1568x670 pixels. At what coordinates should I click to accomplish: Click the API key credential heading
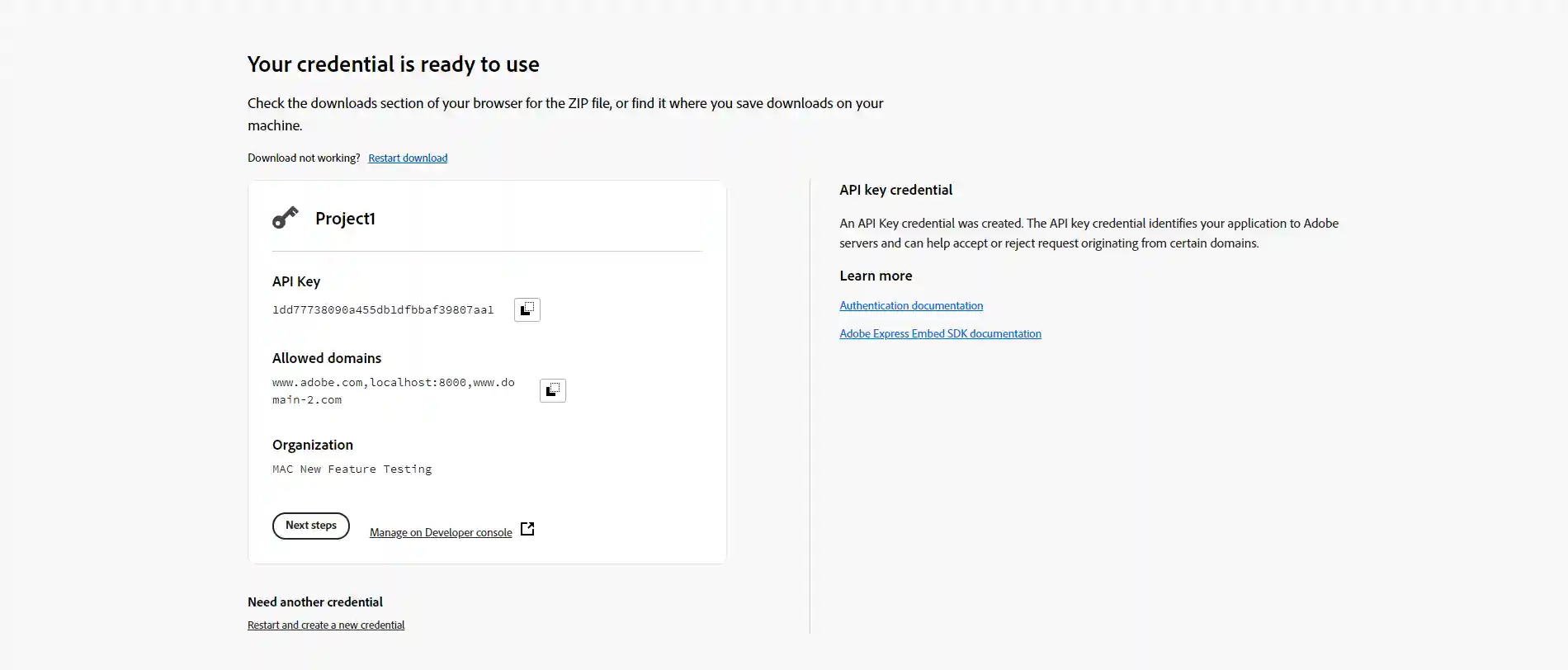tap(896, 190)
